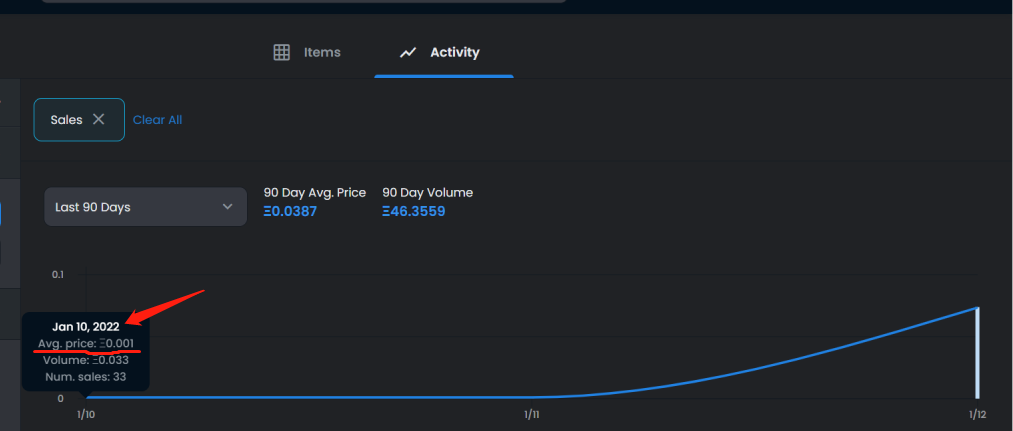This screenshot has width=1013, height=431.
Task: Click the Num. sales line in tooltip
Action: pos(85,377)
